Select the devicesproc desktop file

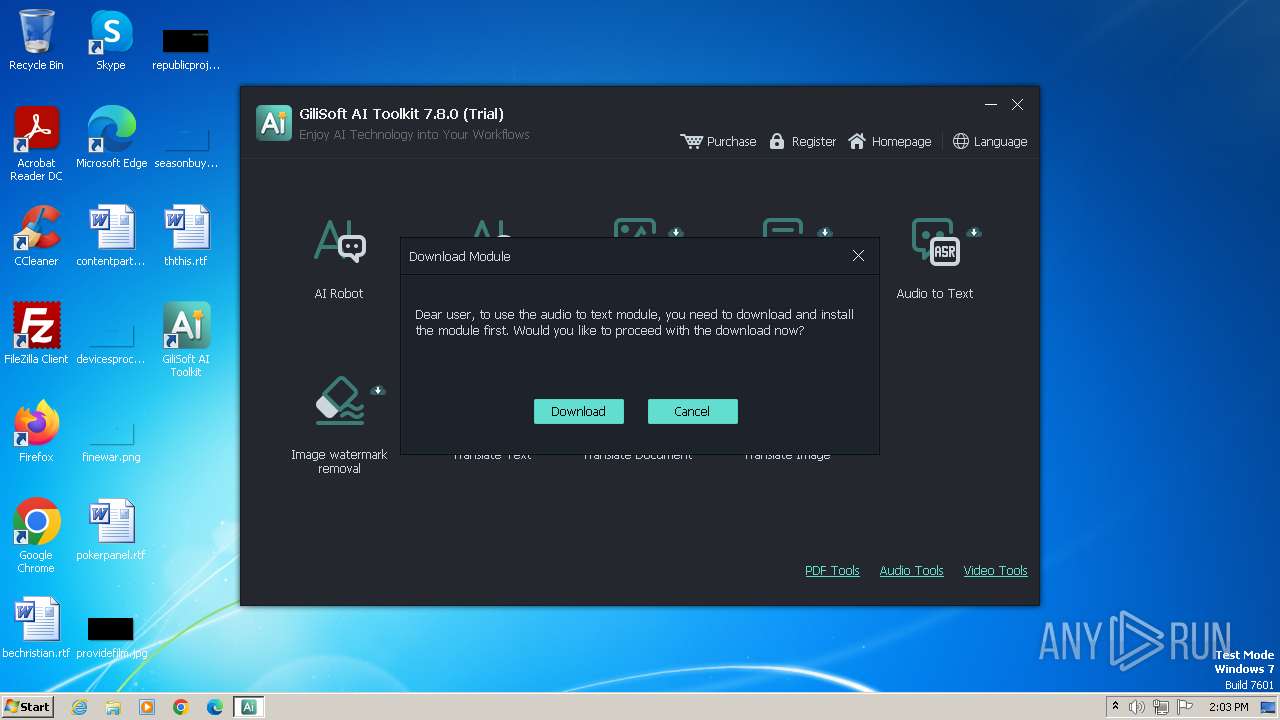coord(111,342)
